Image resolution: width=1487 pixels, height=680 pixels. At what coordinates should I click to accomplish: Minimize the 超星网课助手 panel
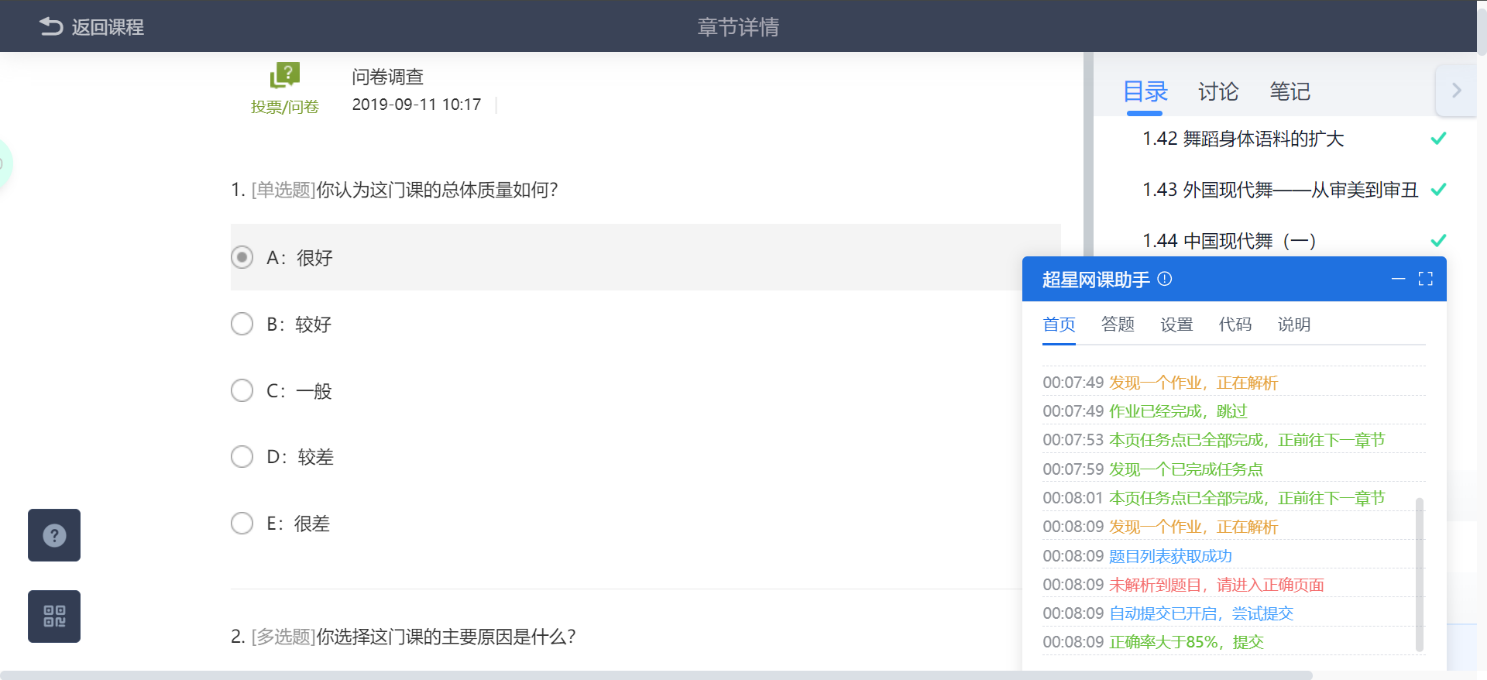tap(1398, 279)
